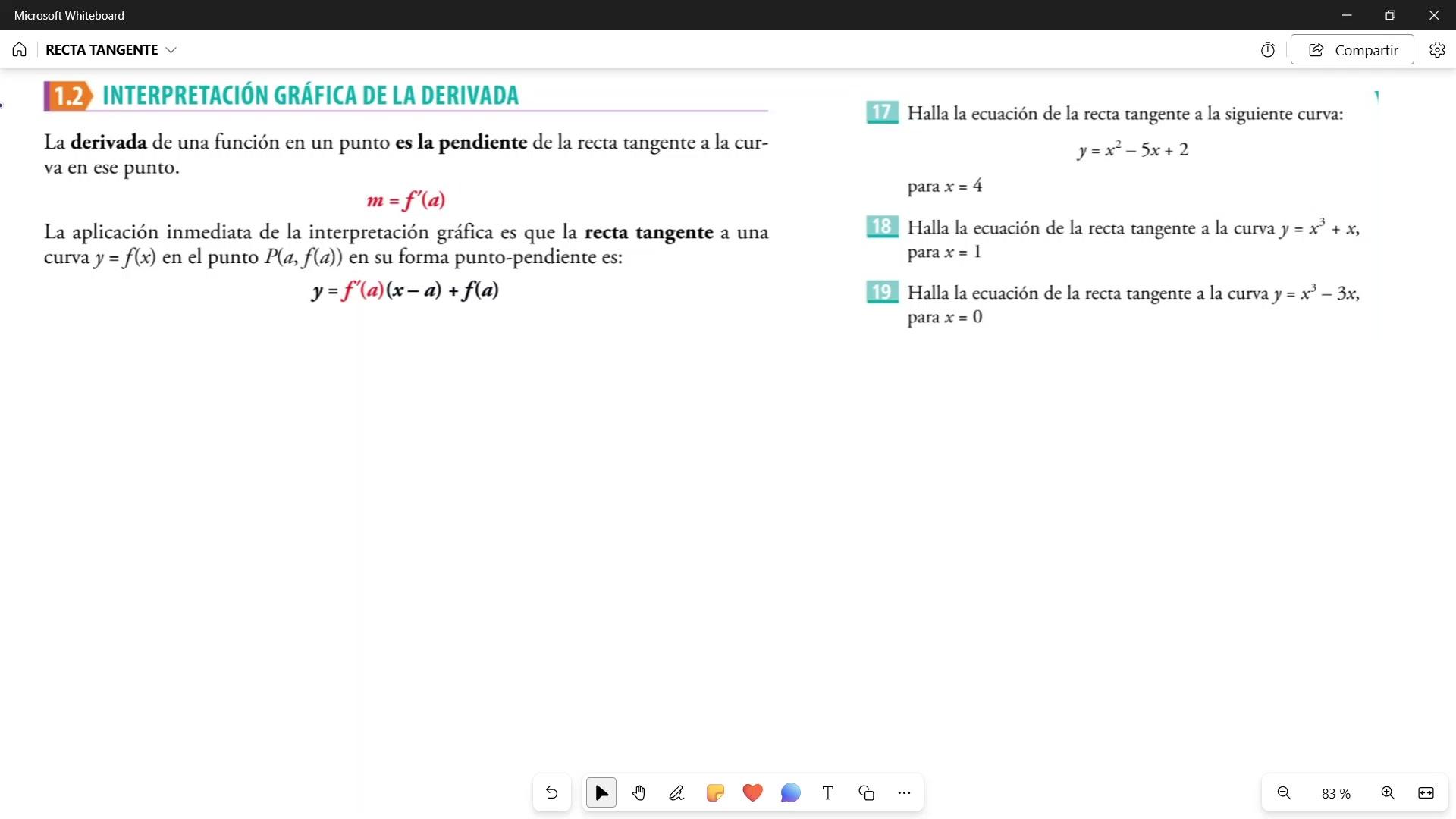Undo the last action
Image resolution: width=1456 pixels, height=819 pixels.
point(551,793)
